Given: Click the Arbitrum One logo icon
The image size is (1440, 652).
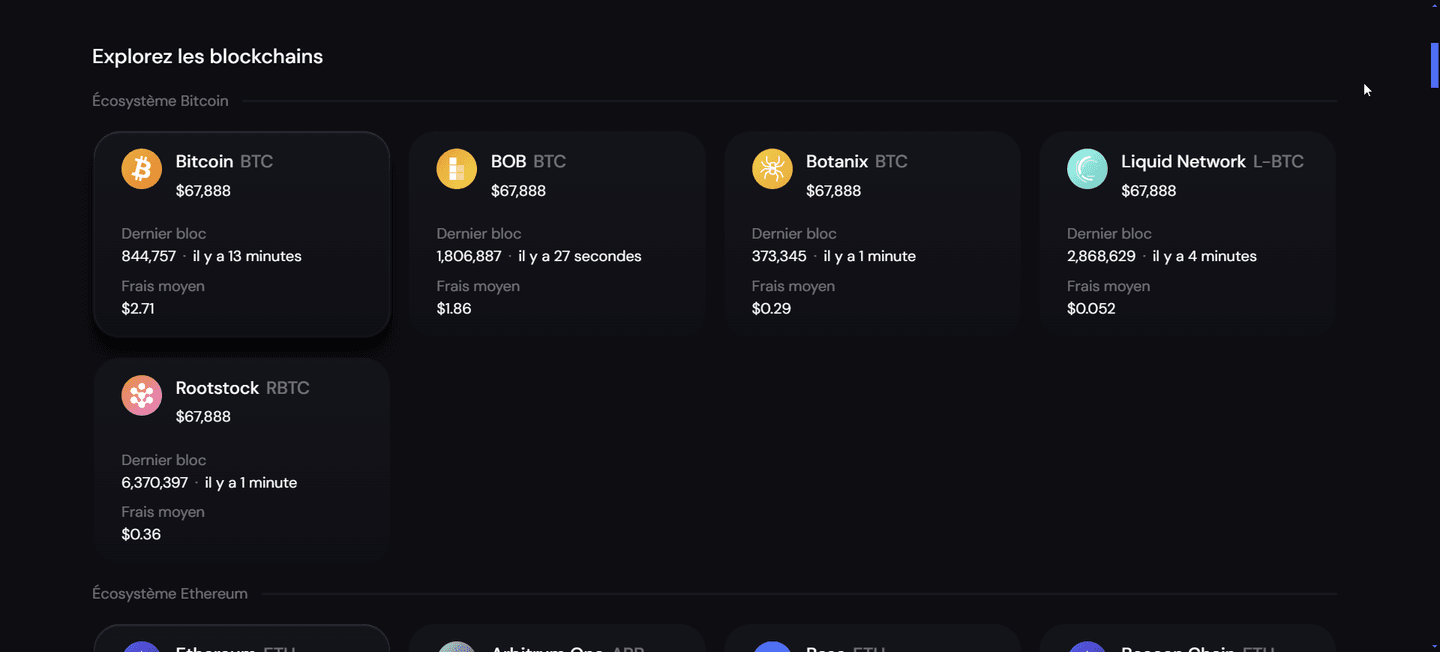Looking at the screenshot, I should [456, 648].
